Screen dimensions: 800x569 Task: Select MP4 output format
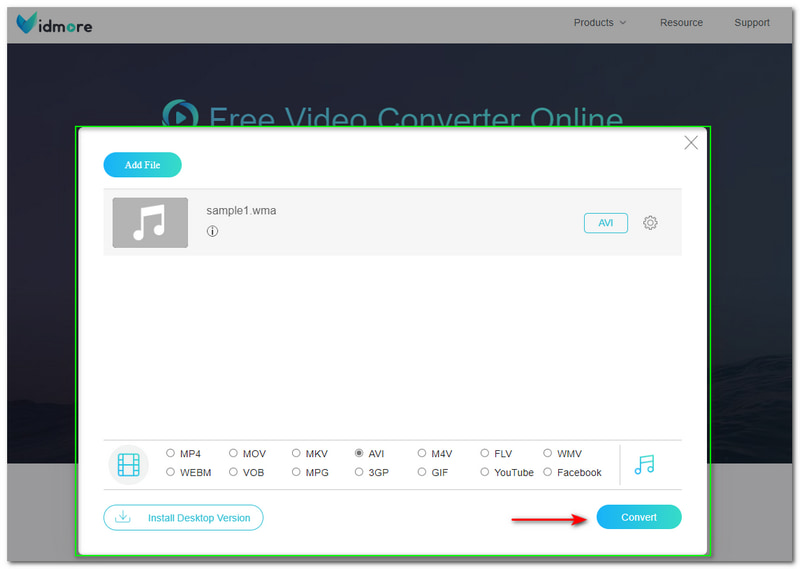(x=171, y=454)
